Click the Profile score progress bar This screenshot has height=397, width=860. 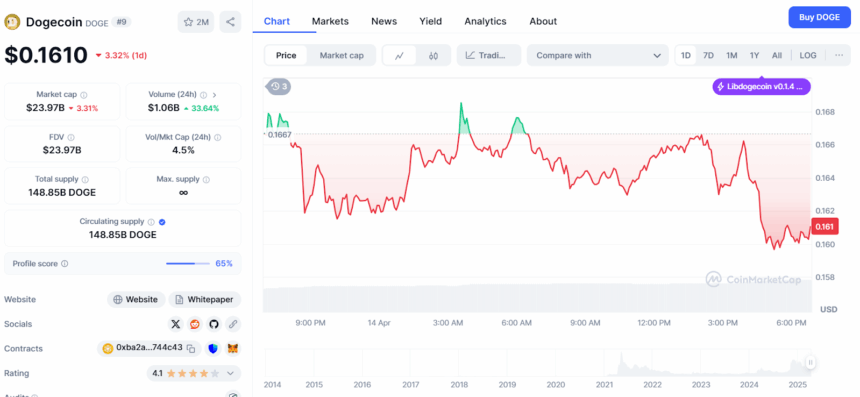click(x=188, y=264)
